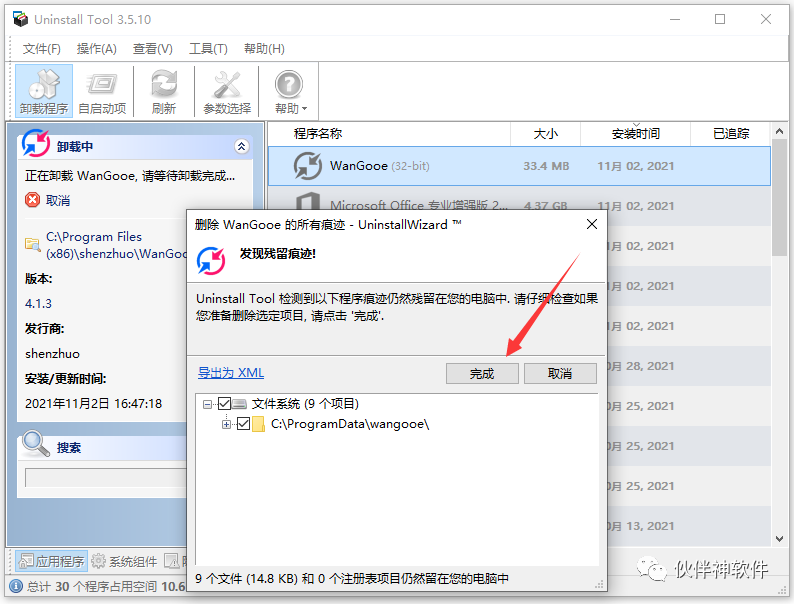Click the 9 个文件 (14.8 KB) status text
The image size is (794, 604).
(351, 578)
